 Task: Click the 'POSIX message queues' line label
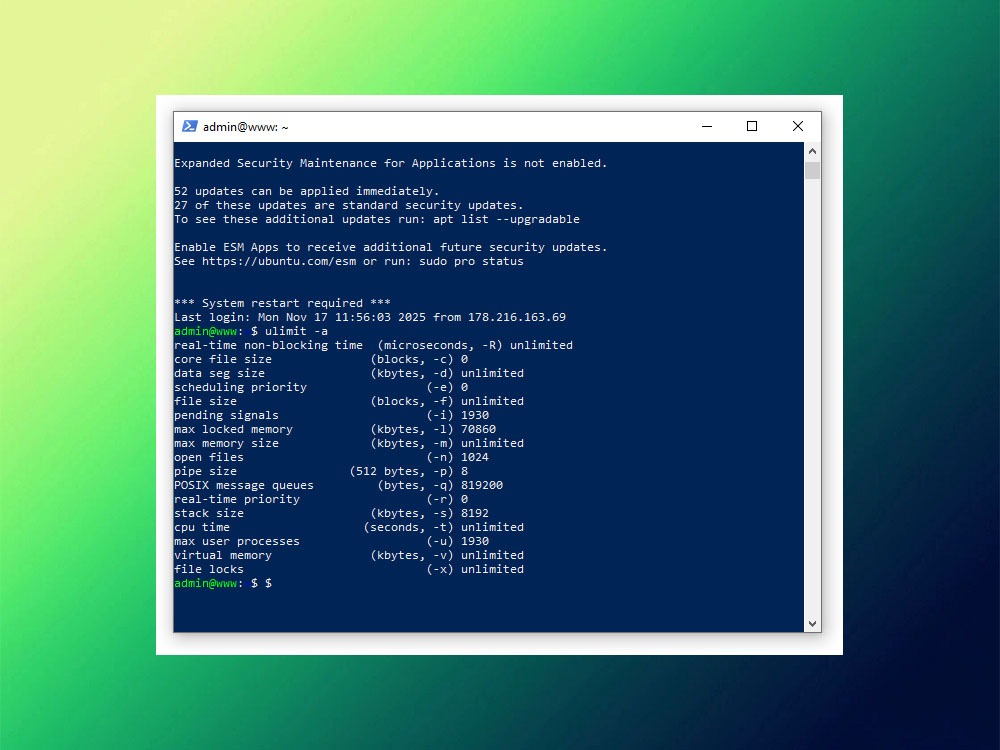[243, 485]
